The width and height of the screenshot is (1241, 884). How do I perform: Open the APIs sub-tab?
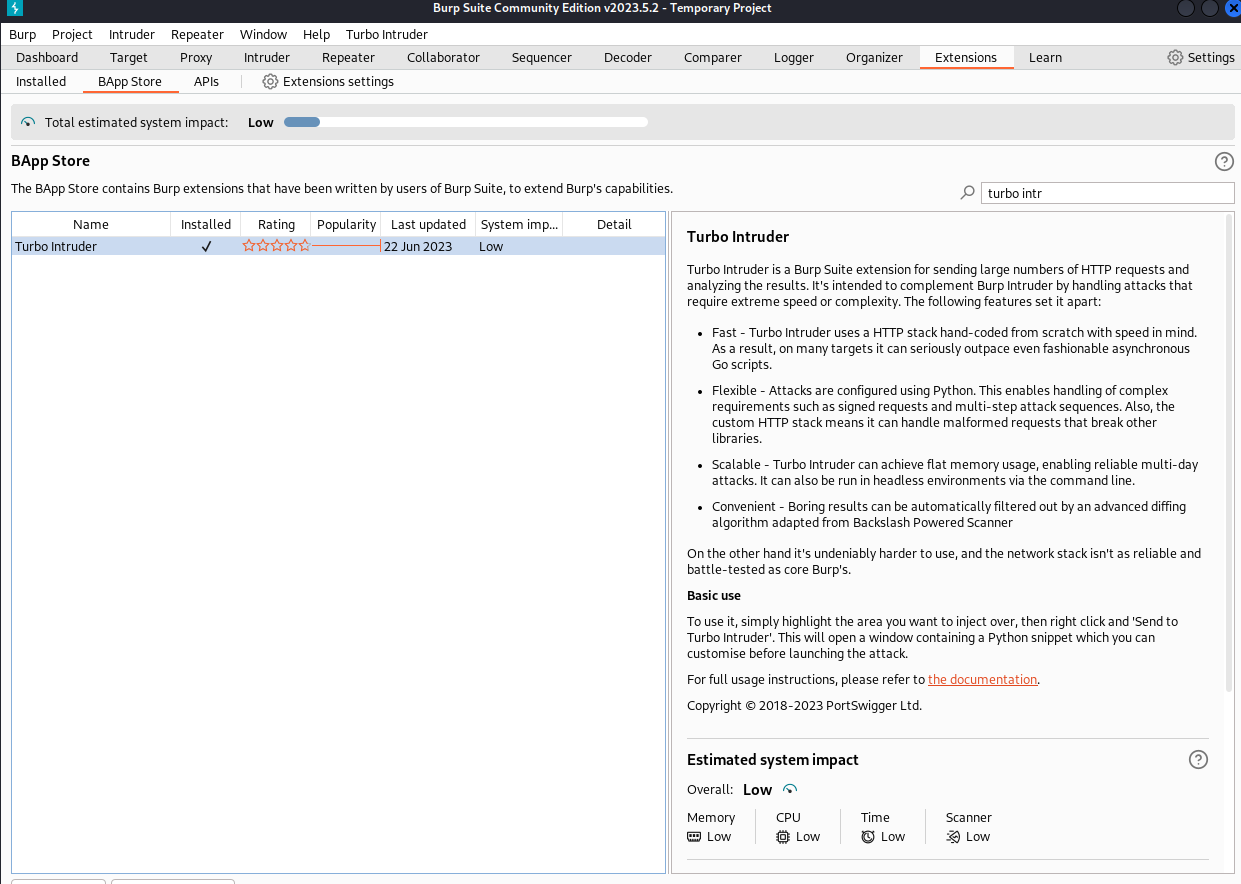[206, 81]
